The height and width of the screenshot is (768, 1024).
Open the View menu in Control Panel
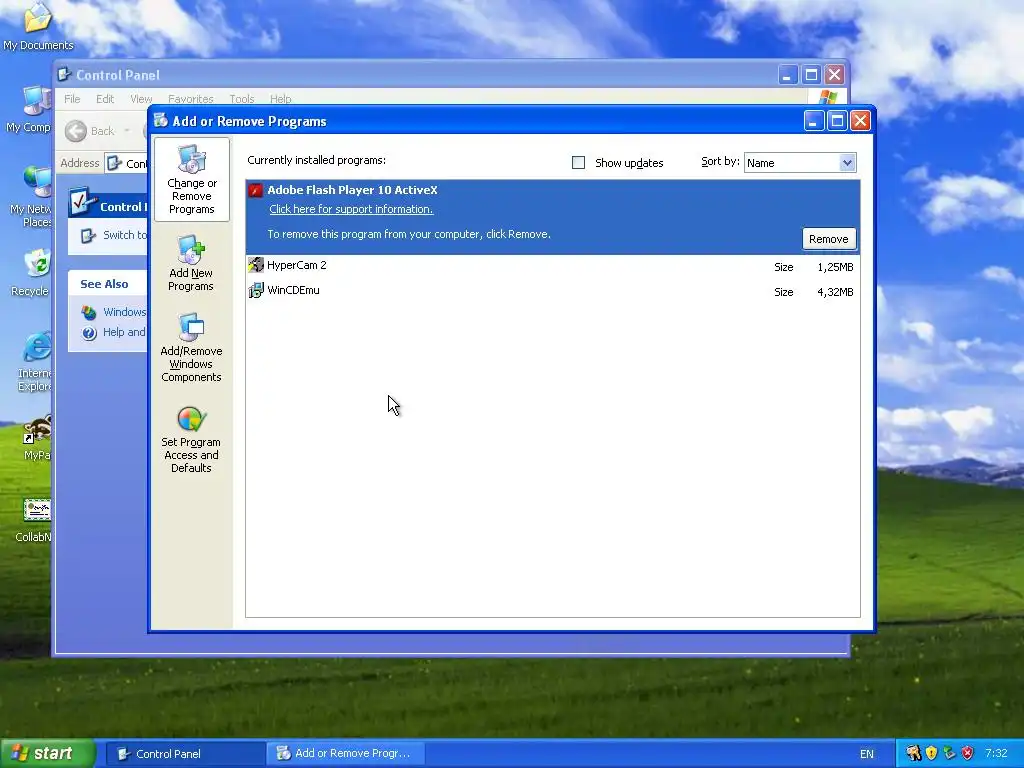pos(141,99)
